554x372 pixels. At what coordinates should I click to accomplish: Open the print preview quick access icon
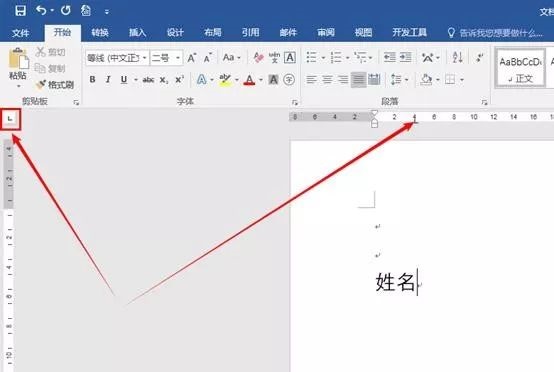tap(86, 10)
